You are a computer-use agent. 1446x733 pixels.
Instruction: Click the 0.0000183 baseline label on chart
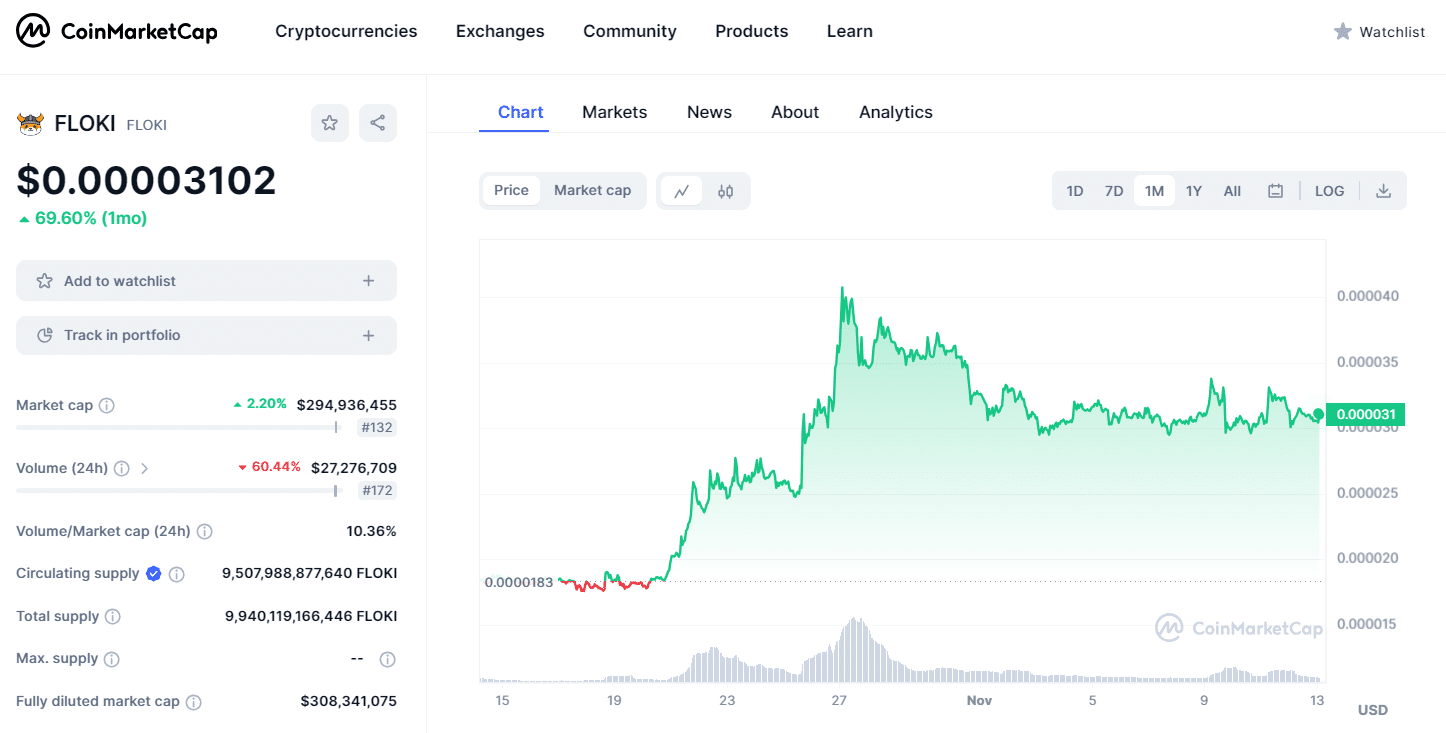tap(519, 582)
